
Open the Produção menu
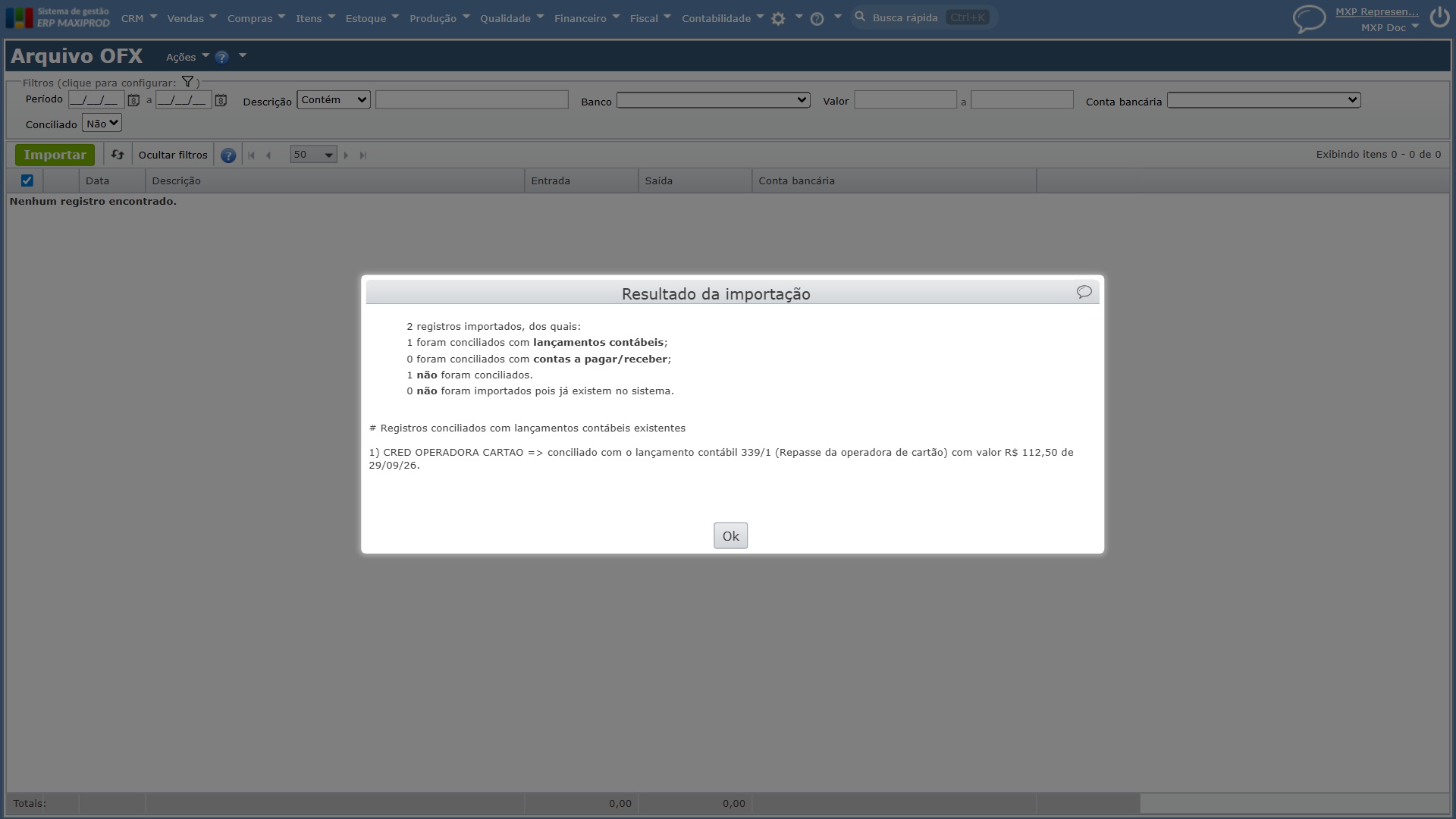pyautogui.click(x=440, y=18)
